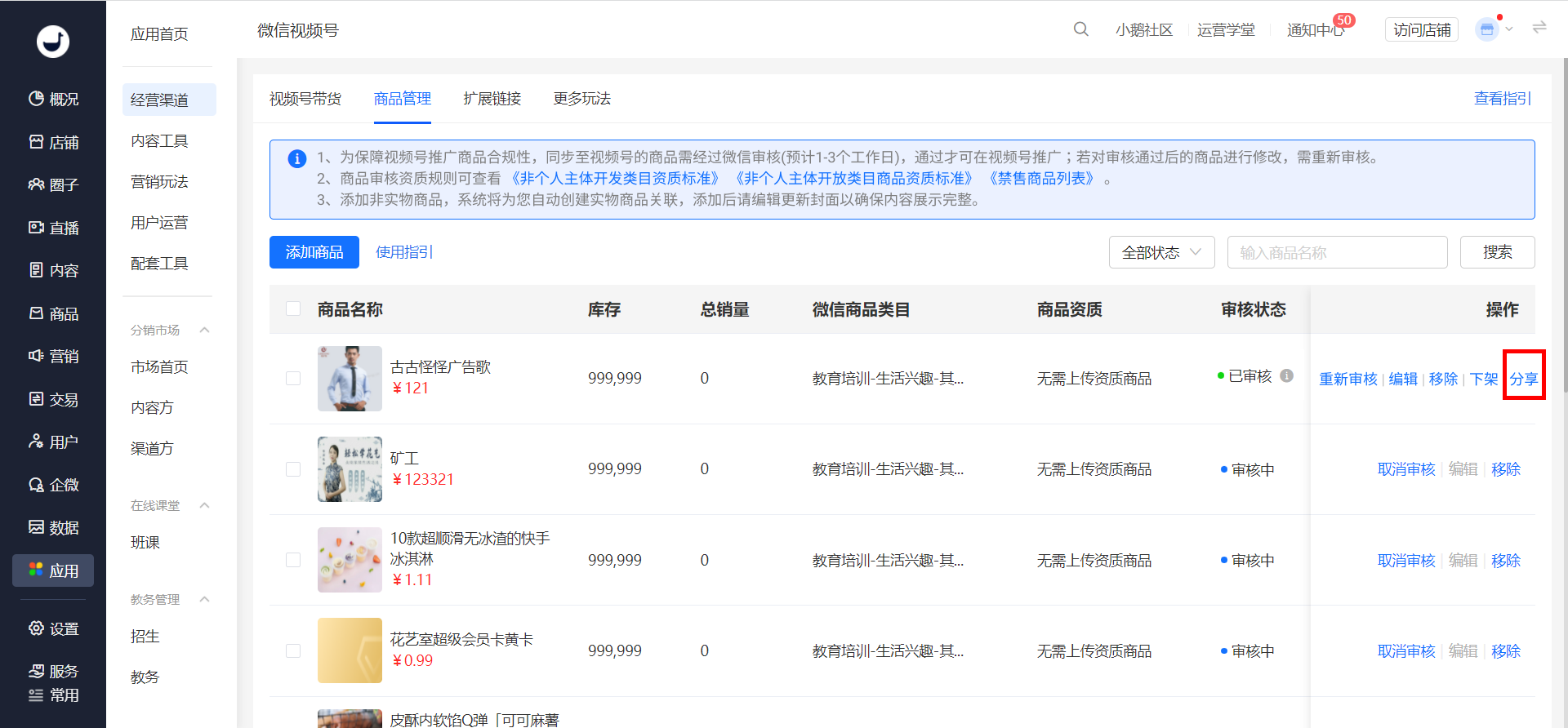This screenshot has width=1568, height=728.
Task: Collapse the 在线课堂 section
Action: 204,505
